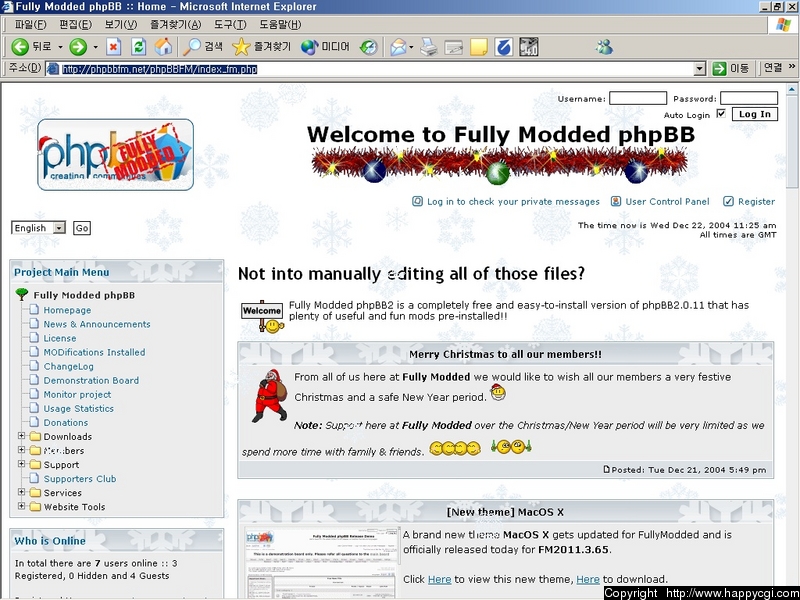Viewport: 800px width, 600px height.
Task: Click the Refresh page icon
Action: [x=138, y=47]
